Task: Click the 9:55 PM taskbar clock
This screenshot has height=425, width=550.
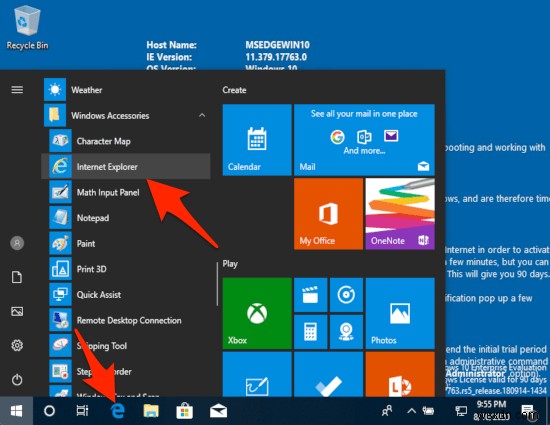Action: pyautogui.click(x=491, y=410)
